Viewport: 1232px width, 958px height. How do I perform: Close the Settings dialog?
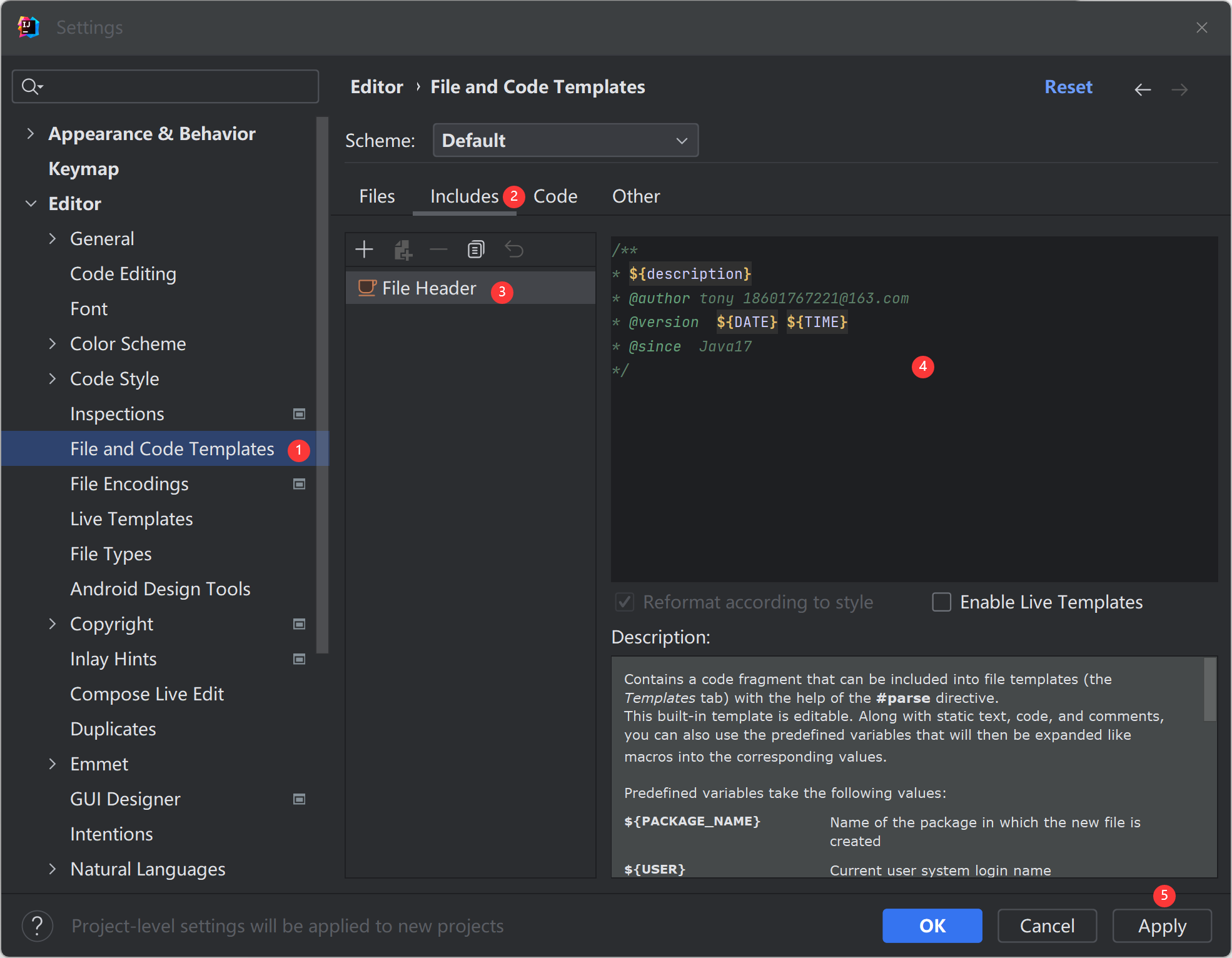[1202, 28]
